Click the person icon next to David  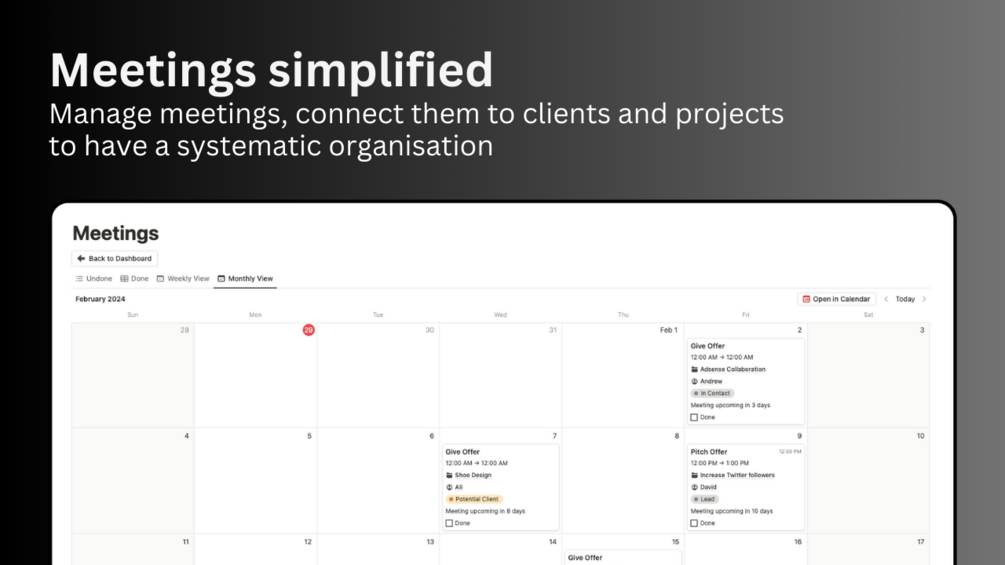(x=694, y=487)
